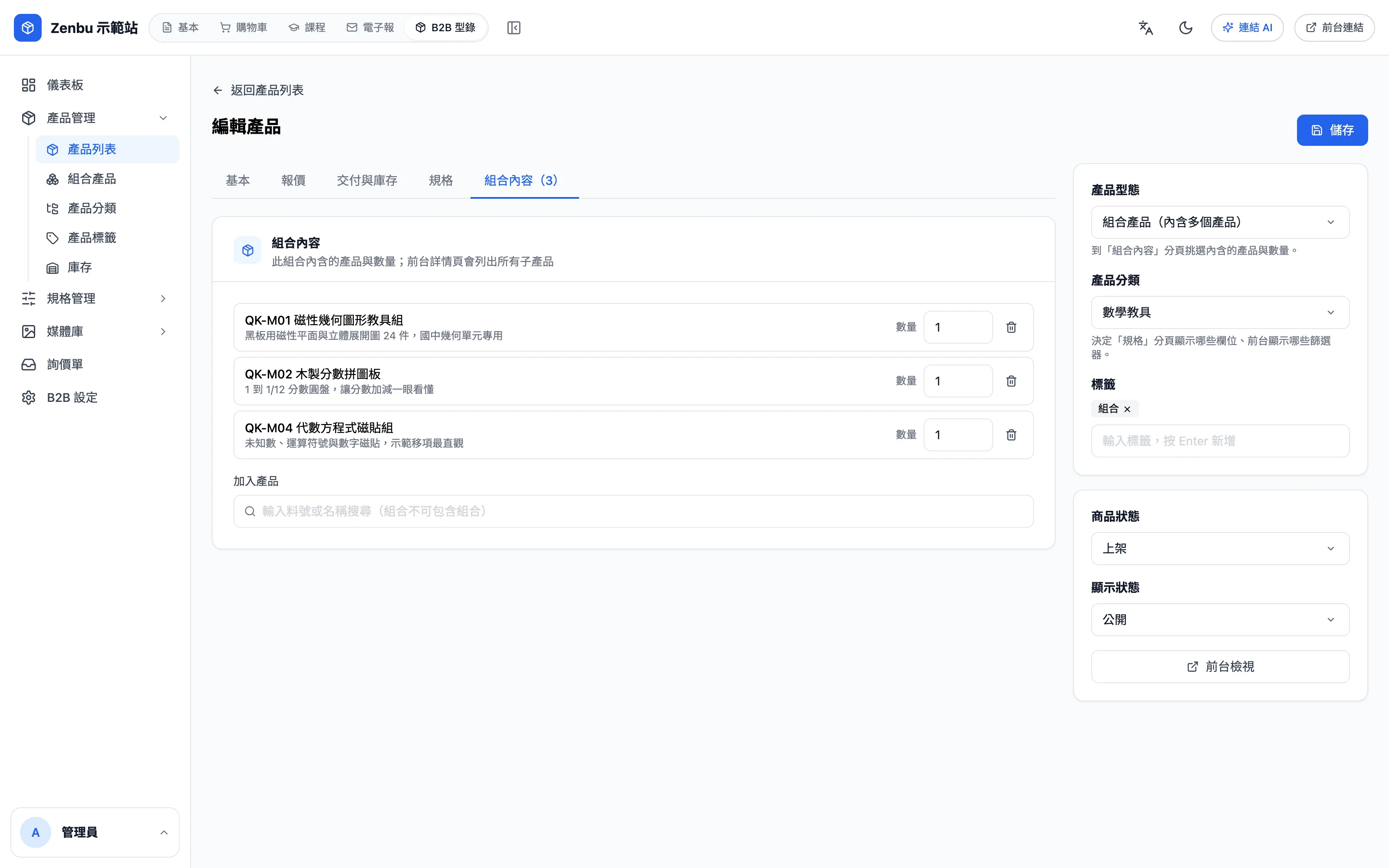
Task: Open the 前台連結 button
Action: [1334, 27]
